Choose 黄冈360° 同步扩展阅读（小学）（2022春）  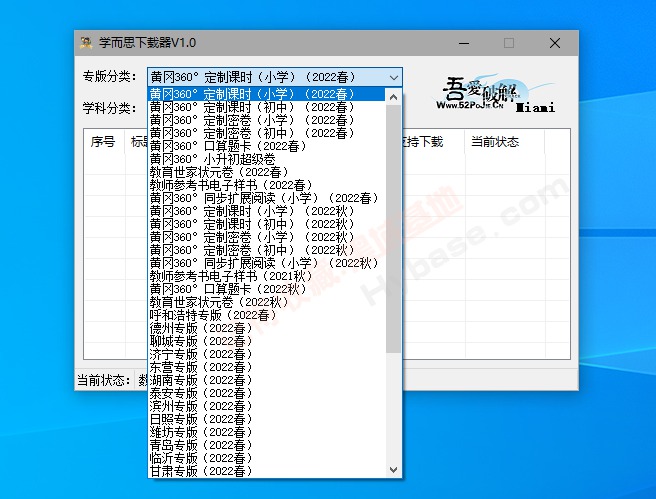(x=266, y=198)
